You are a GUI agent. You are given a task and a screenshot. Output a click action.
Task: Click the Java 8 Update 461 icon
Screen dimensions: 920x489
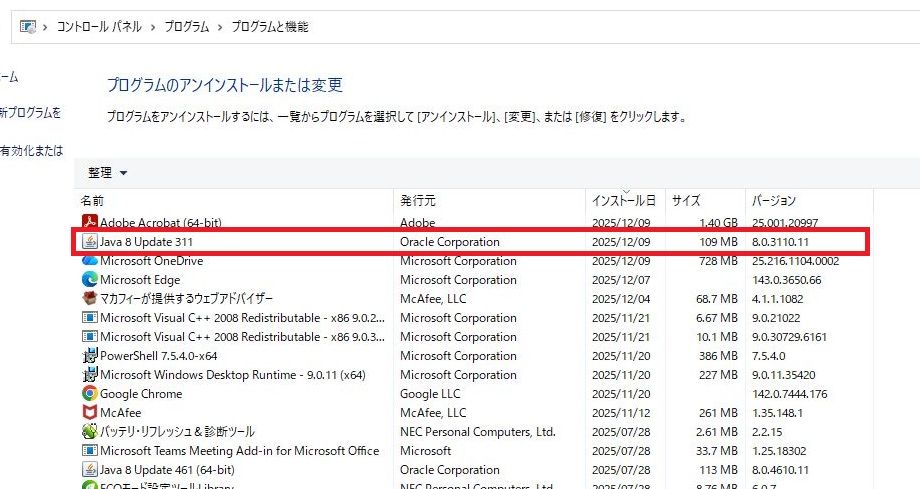pos(89,470)
